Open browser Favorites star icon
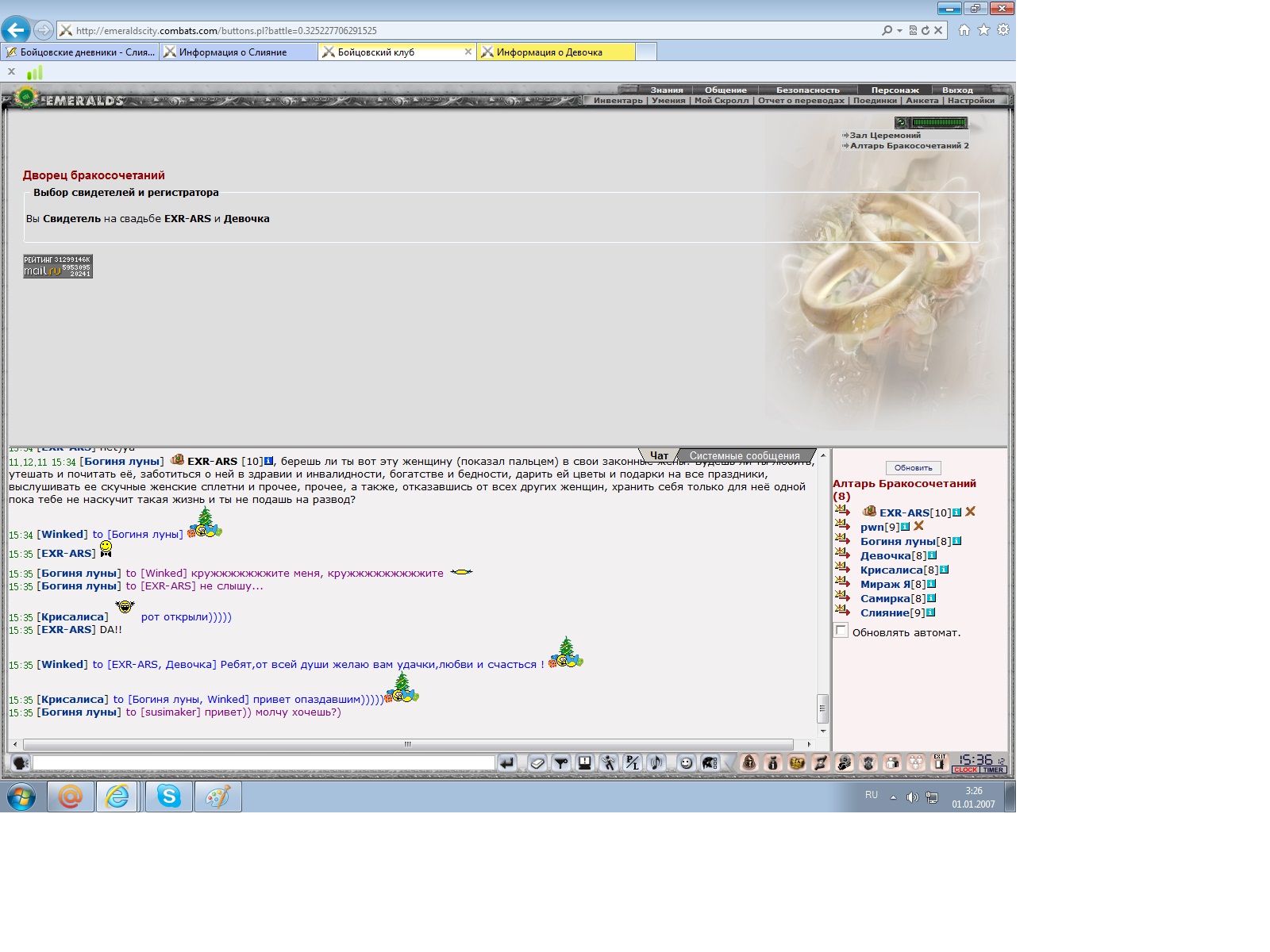 point(984,30)
